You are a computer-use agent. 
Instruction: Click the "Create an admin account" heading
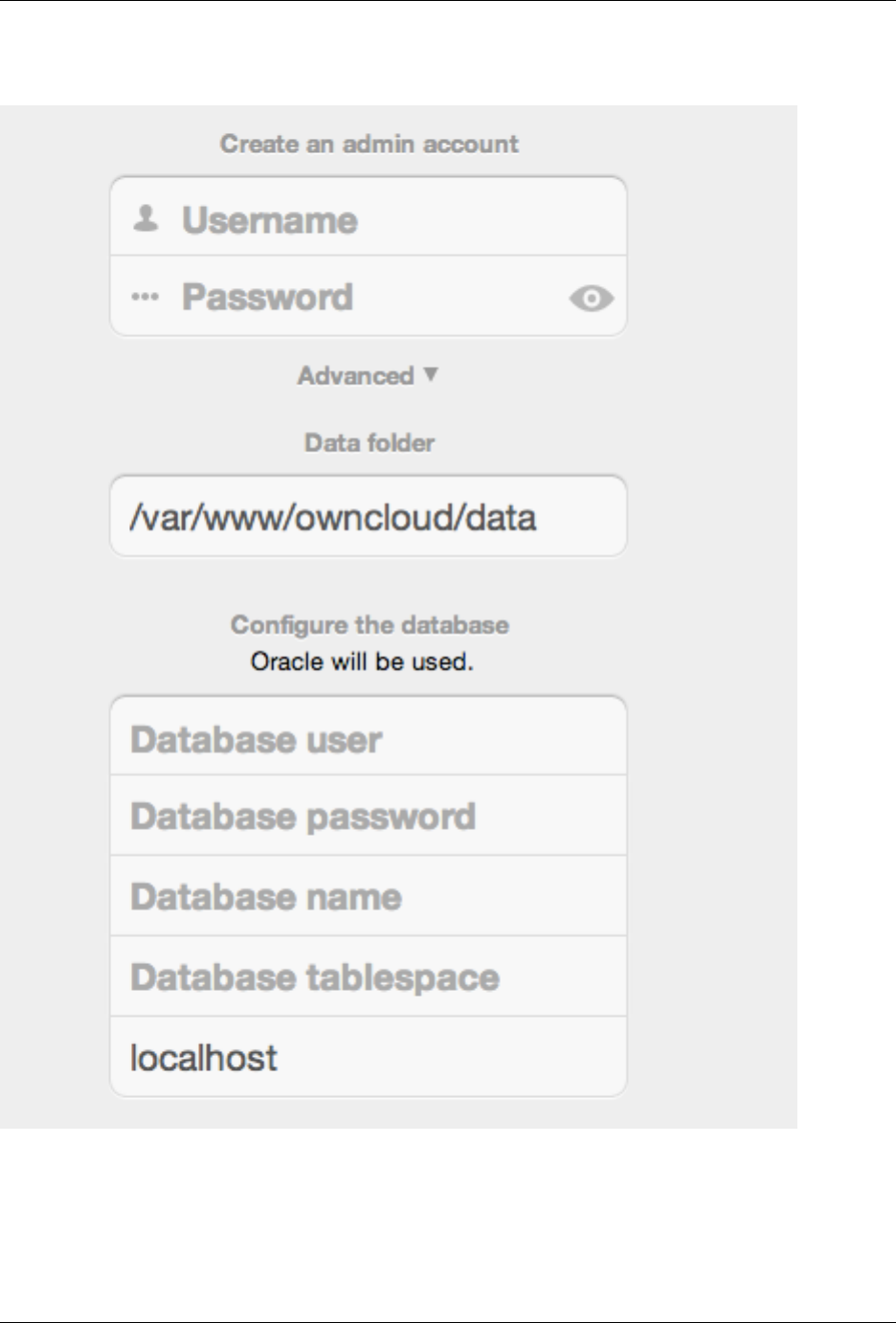(369, 144)
